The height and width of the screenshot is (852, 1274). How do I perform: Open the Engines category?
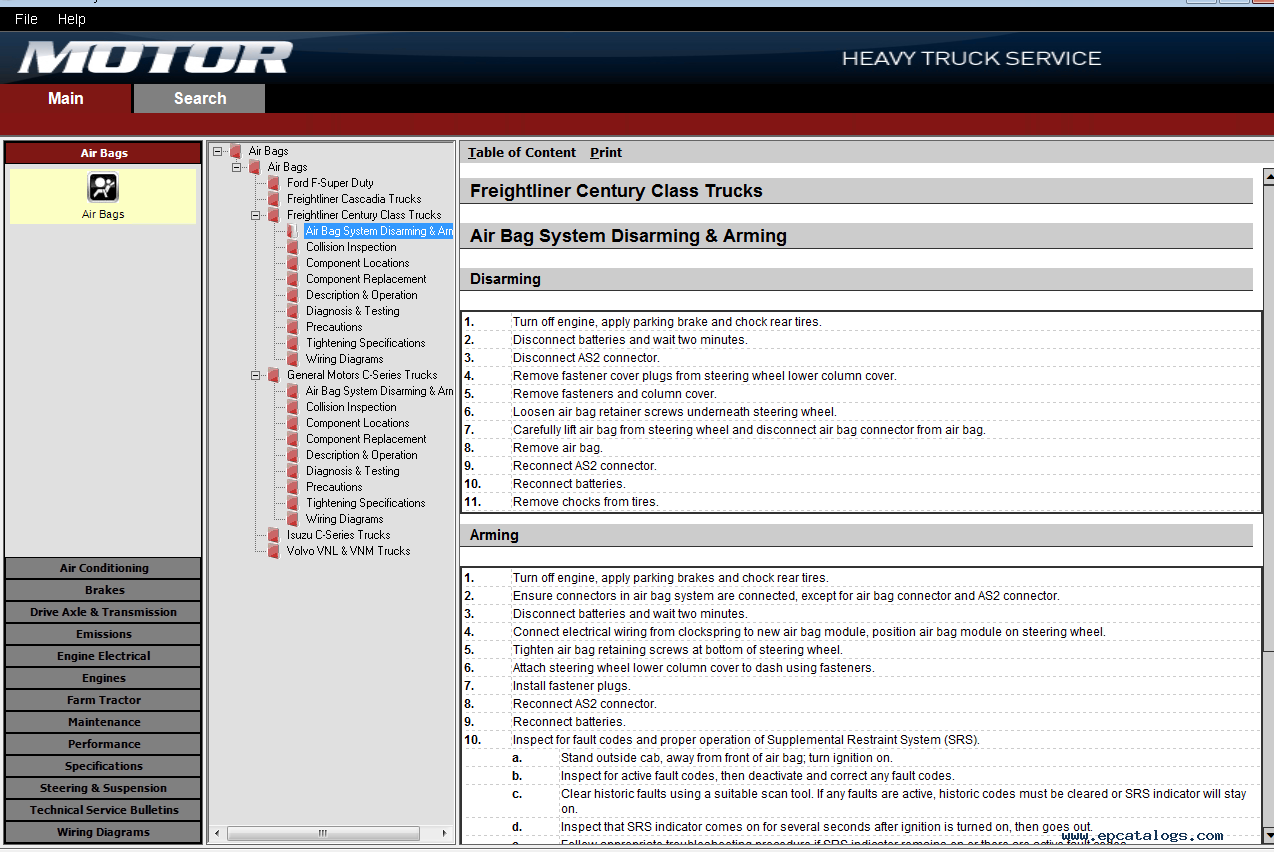pos(104,678)
